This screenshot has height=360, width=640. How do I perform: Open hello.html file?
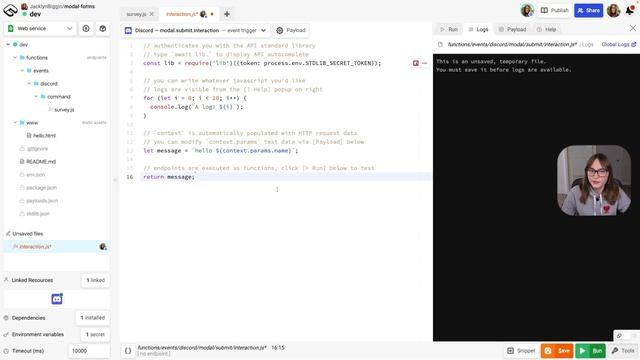(x=44, y=136)
